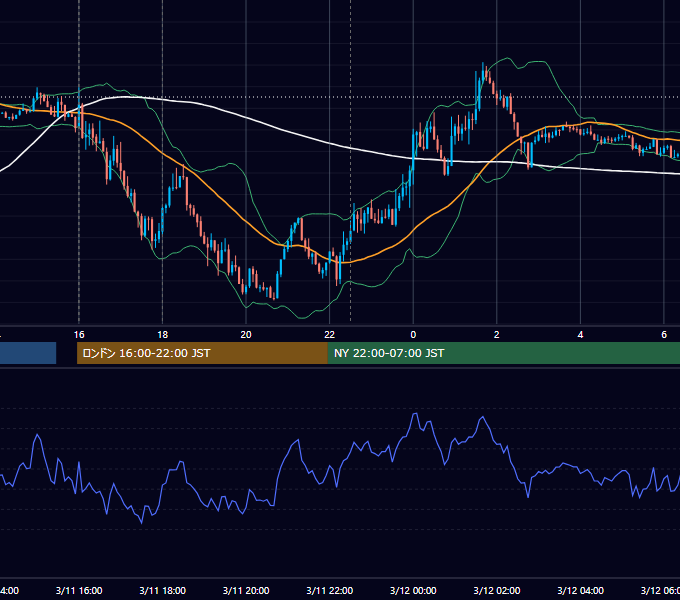Click the 3/12 00:00 date label
The height and width of the screenshot is (600, 680).
point(413,591)
